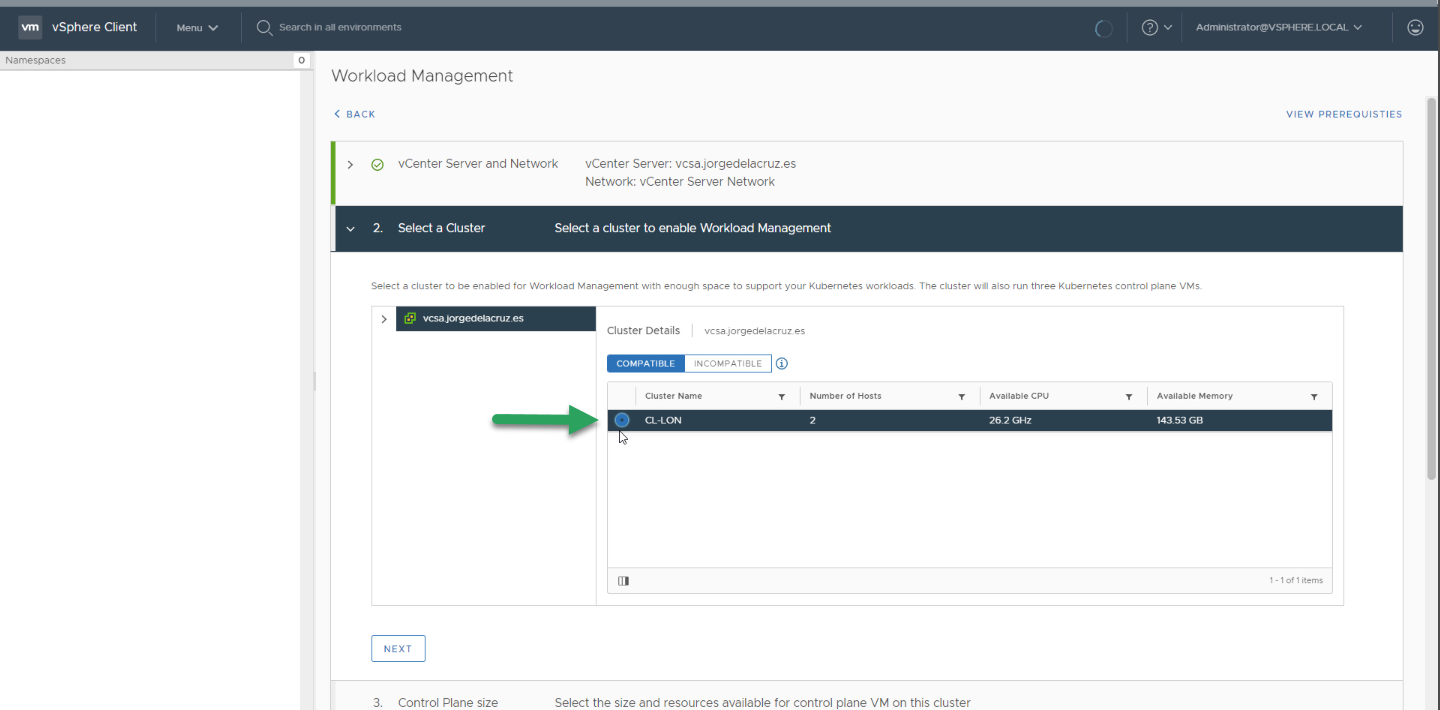Screen dimensions: 1440x710
Task: Click the info icon next to INCOMPATIBLE
Action: pyautogui.click(x=782, y=364)
